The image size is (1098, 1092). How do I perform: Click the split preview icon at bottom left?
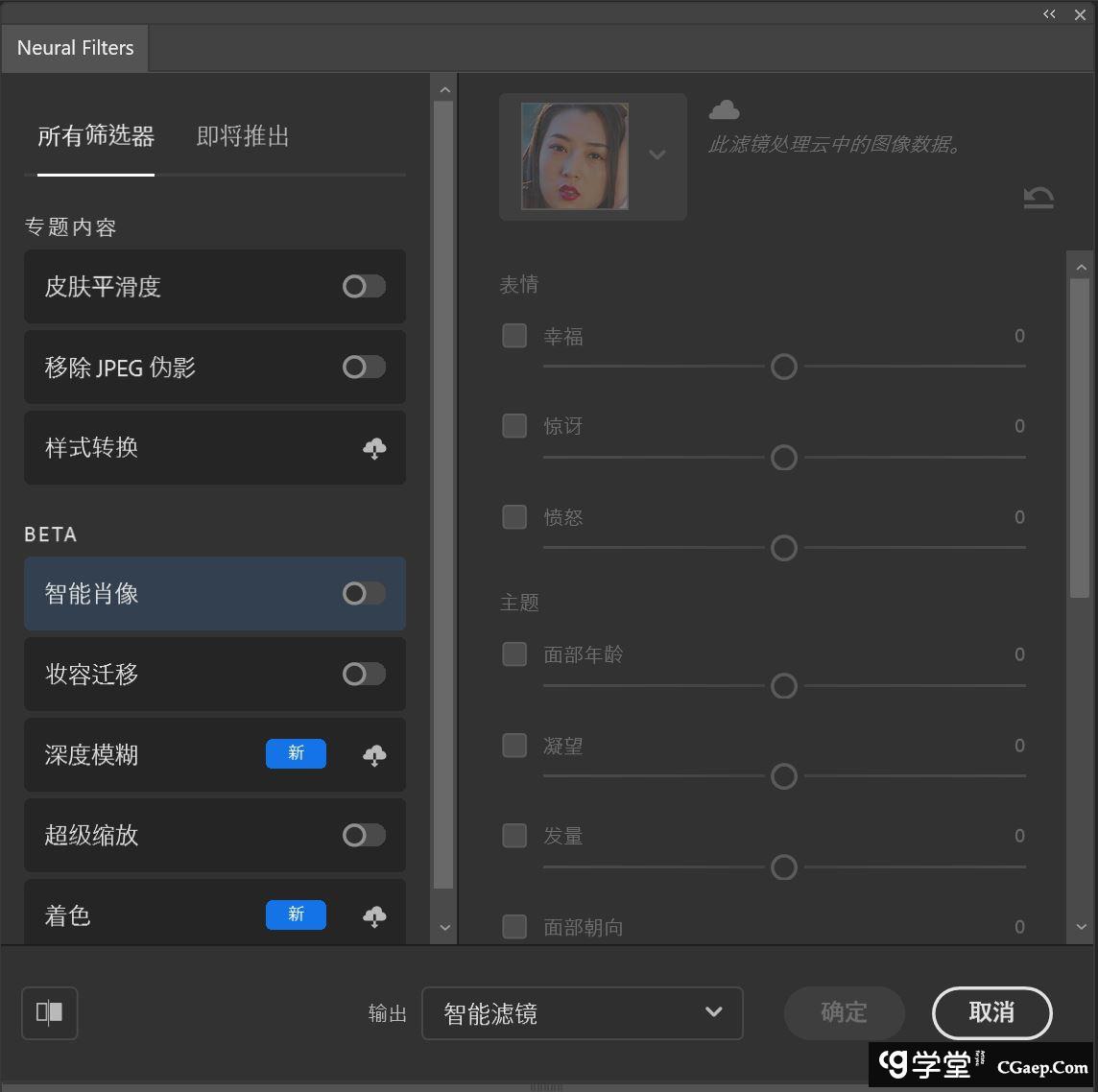49,1013
